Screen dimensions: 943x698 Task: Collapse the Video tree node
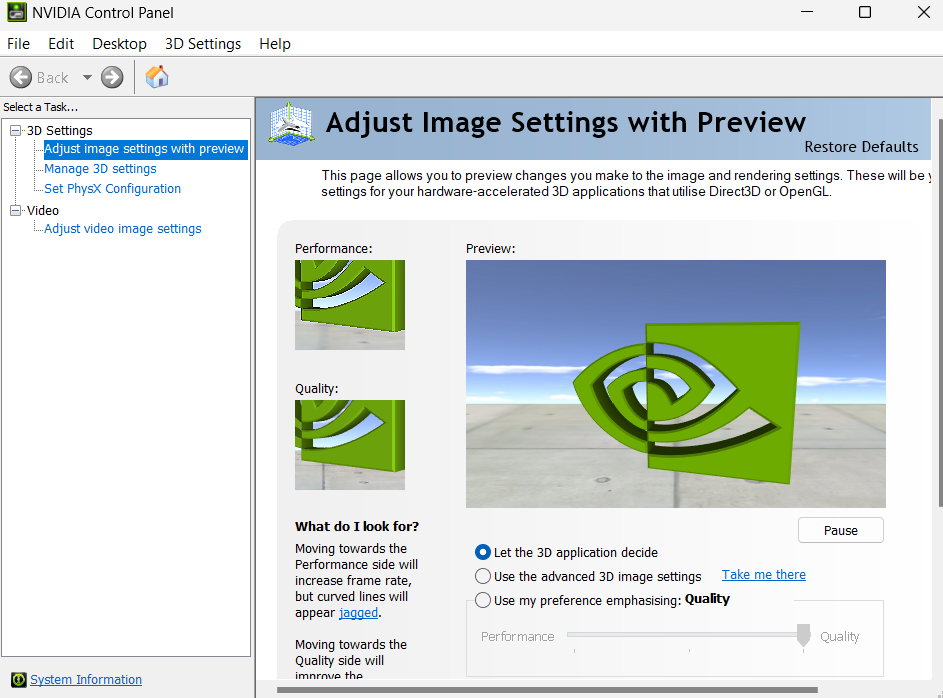[16, 210]
